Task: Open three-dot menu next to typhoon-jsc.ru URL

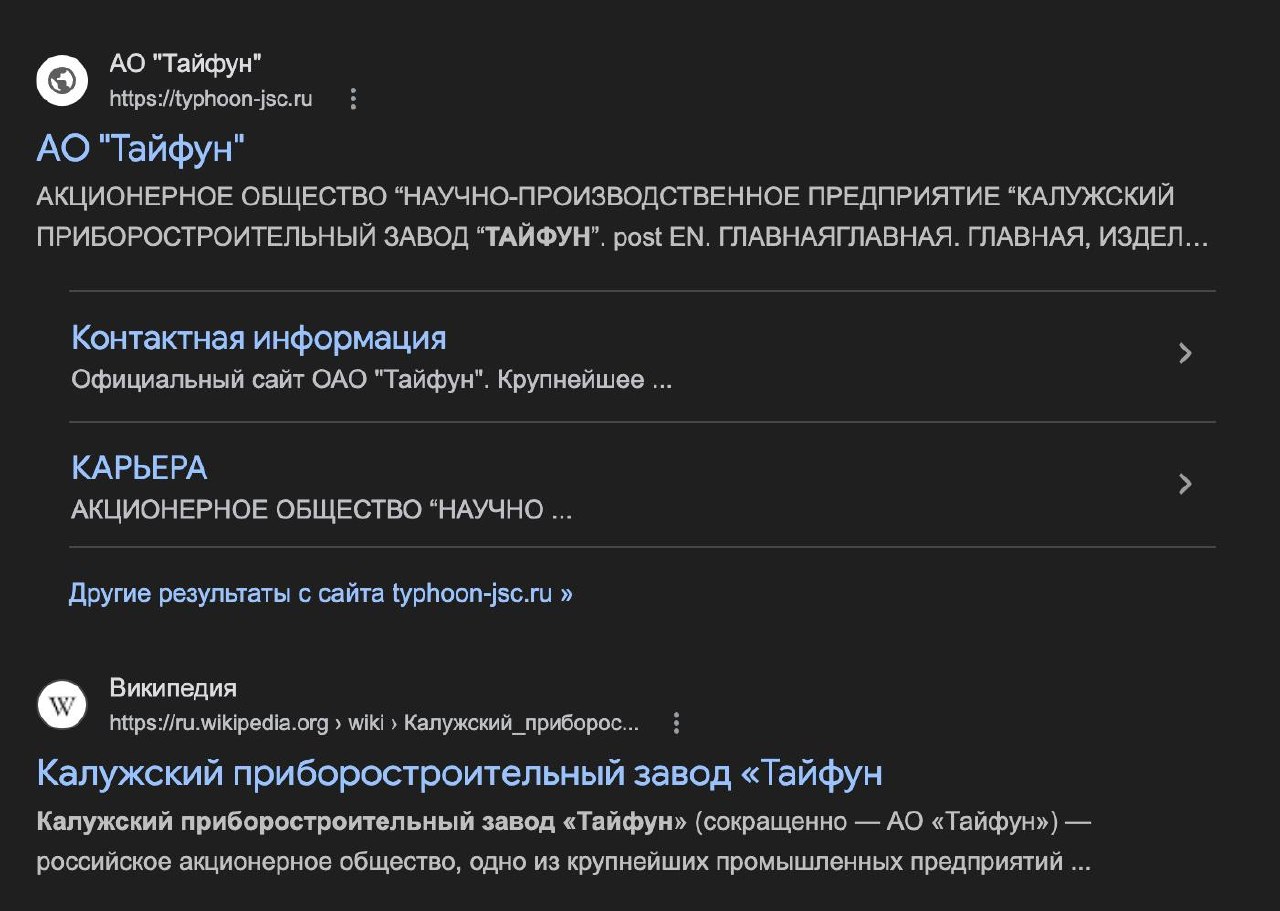Action: click(x=352, y=99)
